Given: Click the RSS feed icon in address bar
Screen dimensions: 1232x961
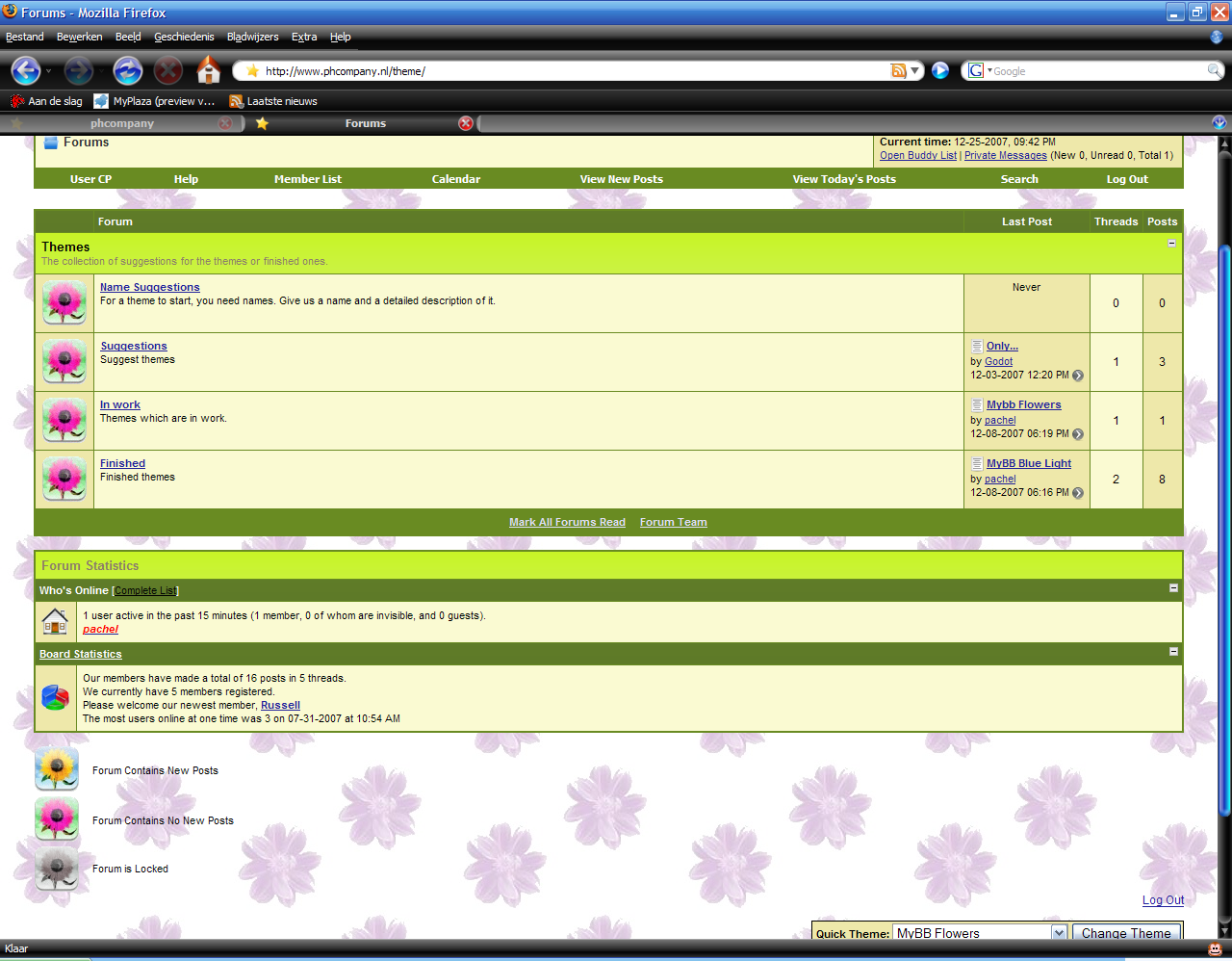Looking at the screenshot, I should (898, 70).
